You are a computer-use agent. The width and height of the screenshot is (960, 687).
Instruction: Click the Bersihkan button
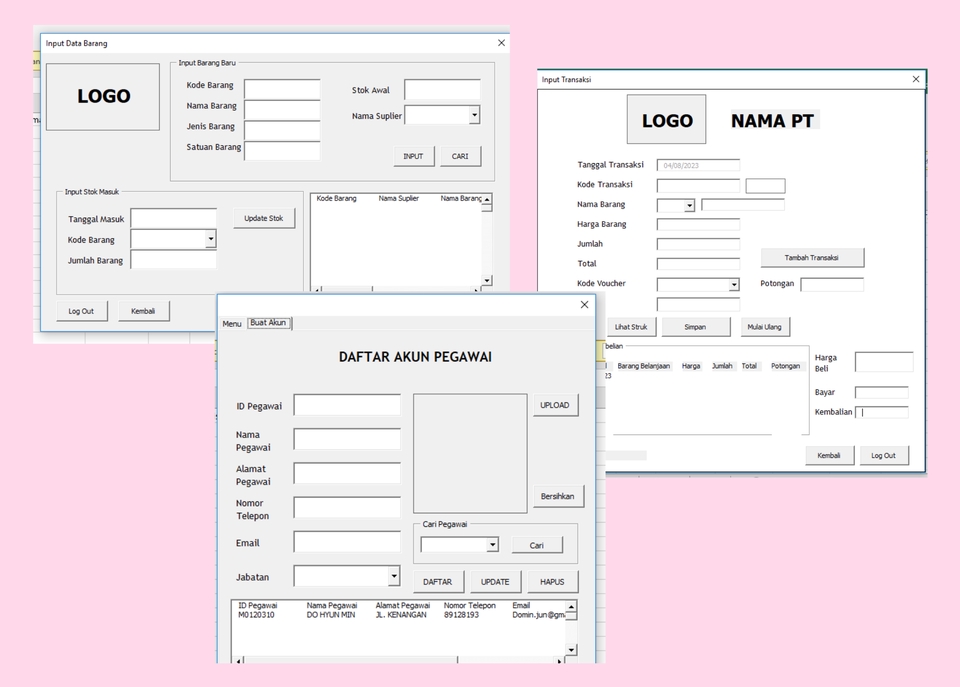click(x=557, y=496)
